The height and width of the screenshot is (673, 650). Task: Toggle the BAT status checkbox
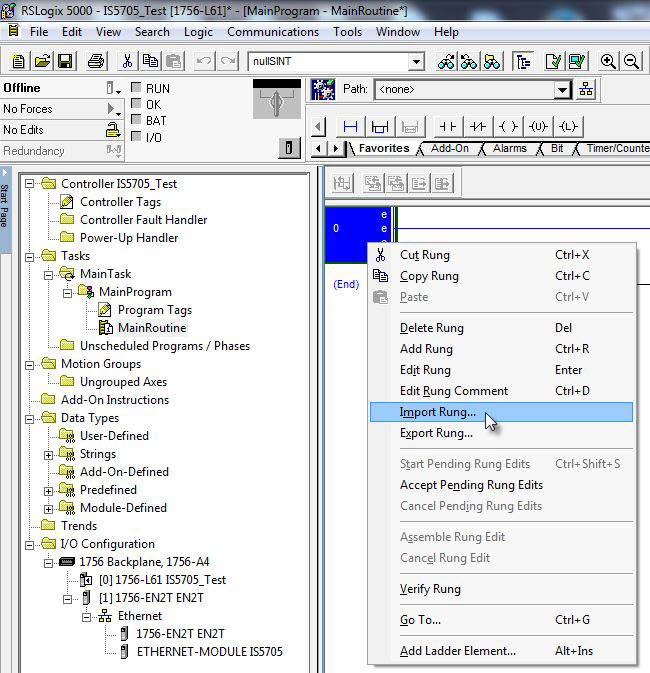click(x=137, y=120)
